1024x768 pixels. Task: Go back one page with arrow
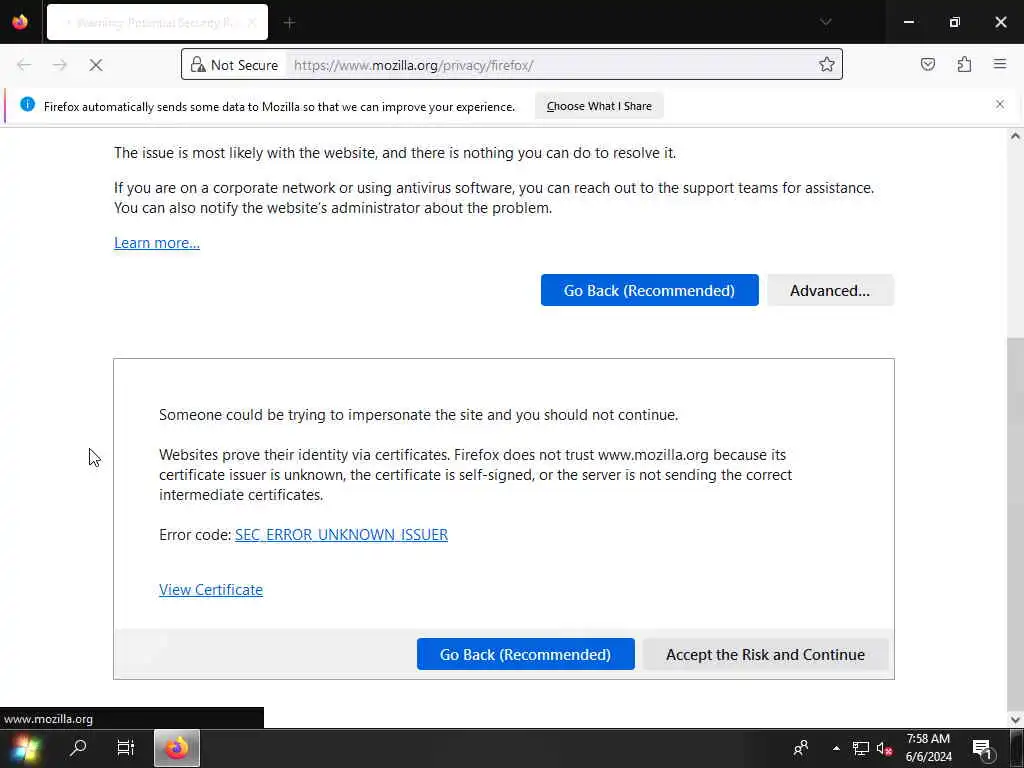pos(24,65)
